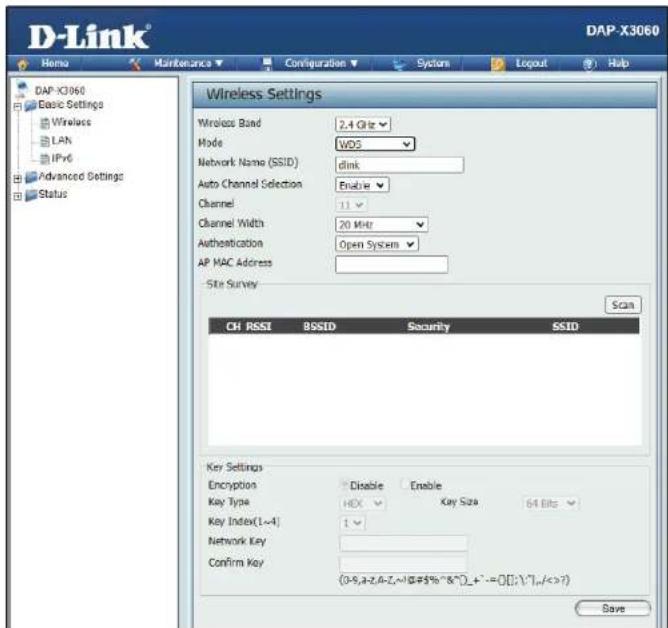Open the Key Index dropdown

[352, 523]
